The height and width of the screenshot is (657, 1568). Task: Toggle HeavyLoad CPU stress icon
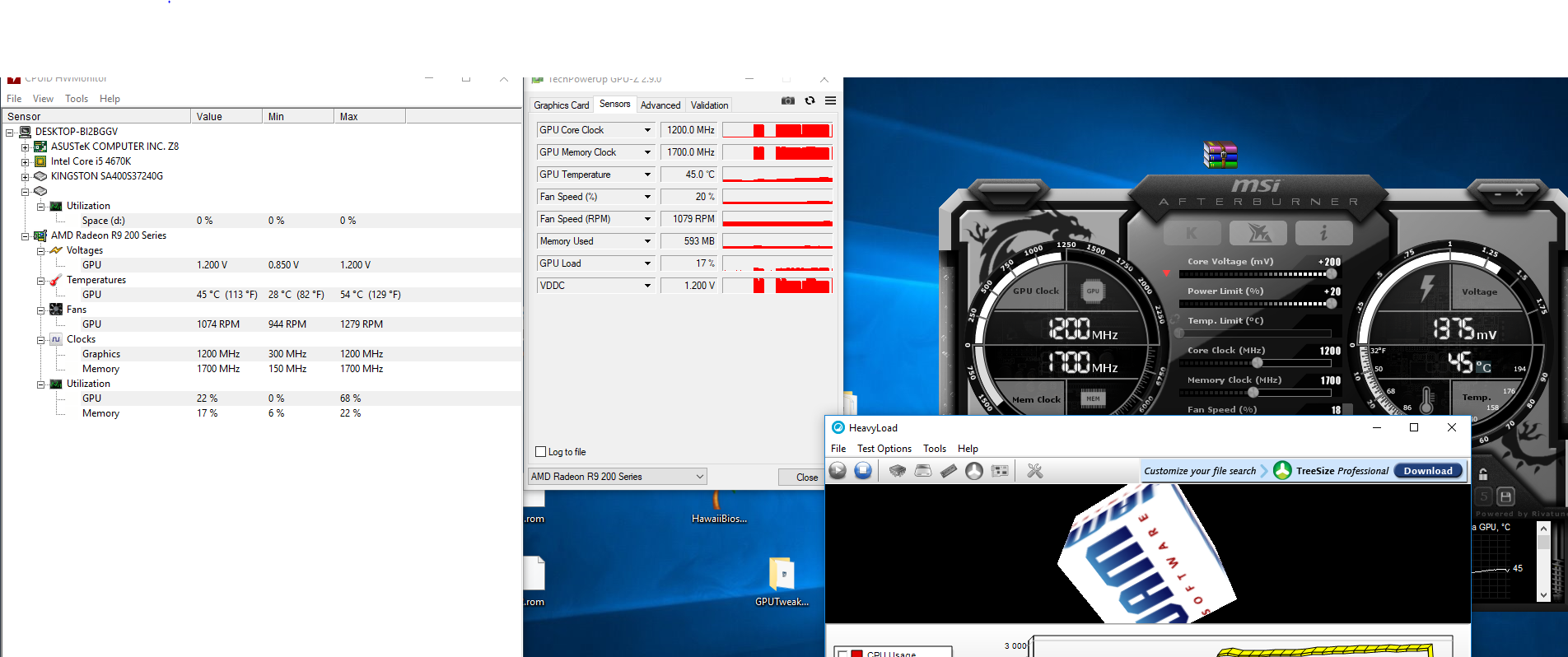898,470
